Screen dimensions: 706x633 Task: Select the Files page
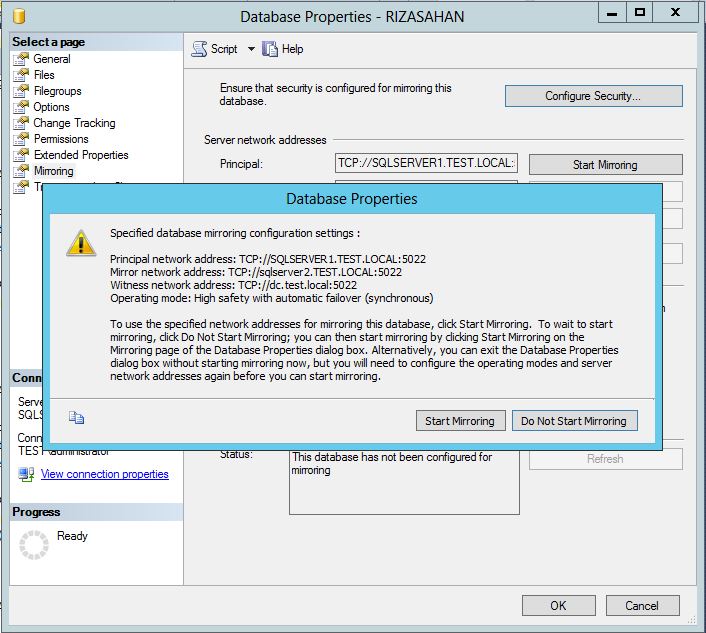pos(44,75)
